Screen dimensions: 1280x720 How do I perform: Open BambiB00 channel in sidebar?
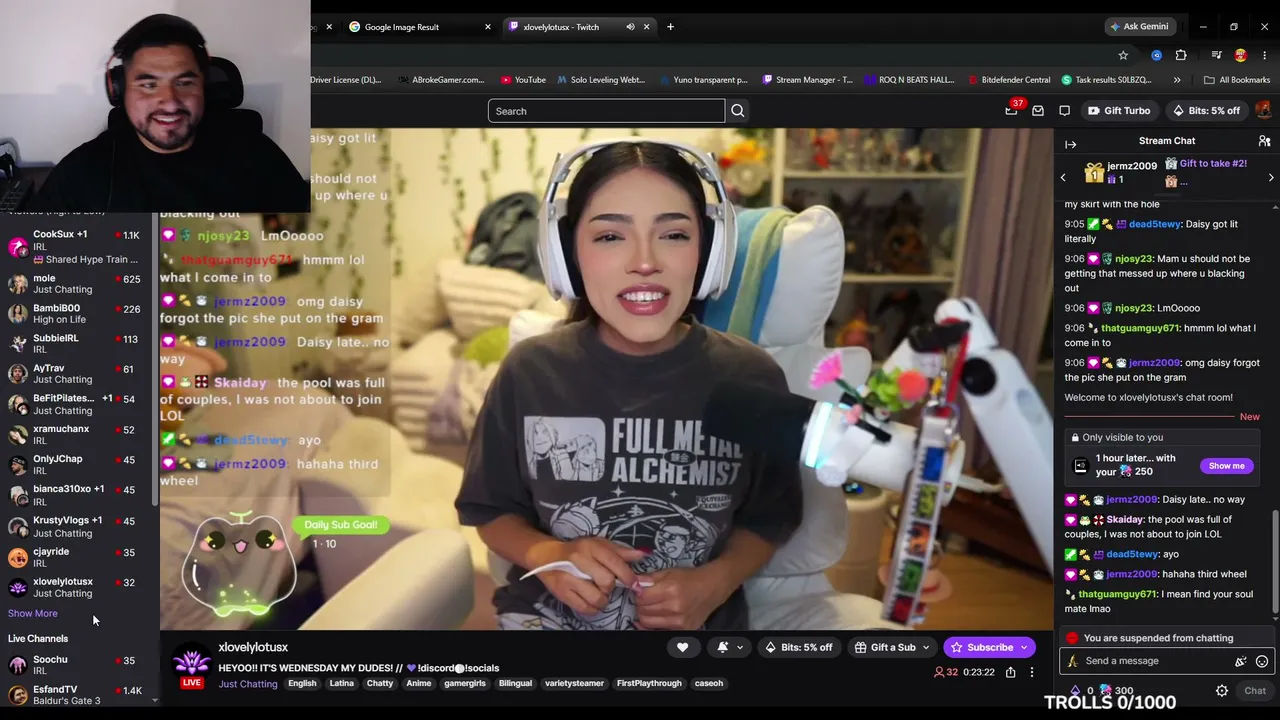(79, 314)
